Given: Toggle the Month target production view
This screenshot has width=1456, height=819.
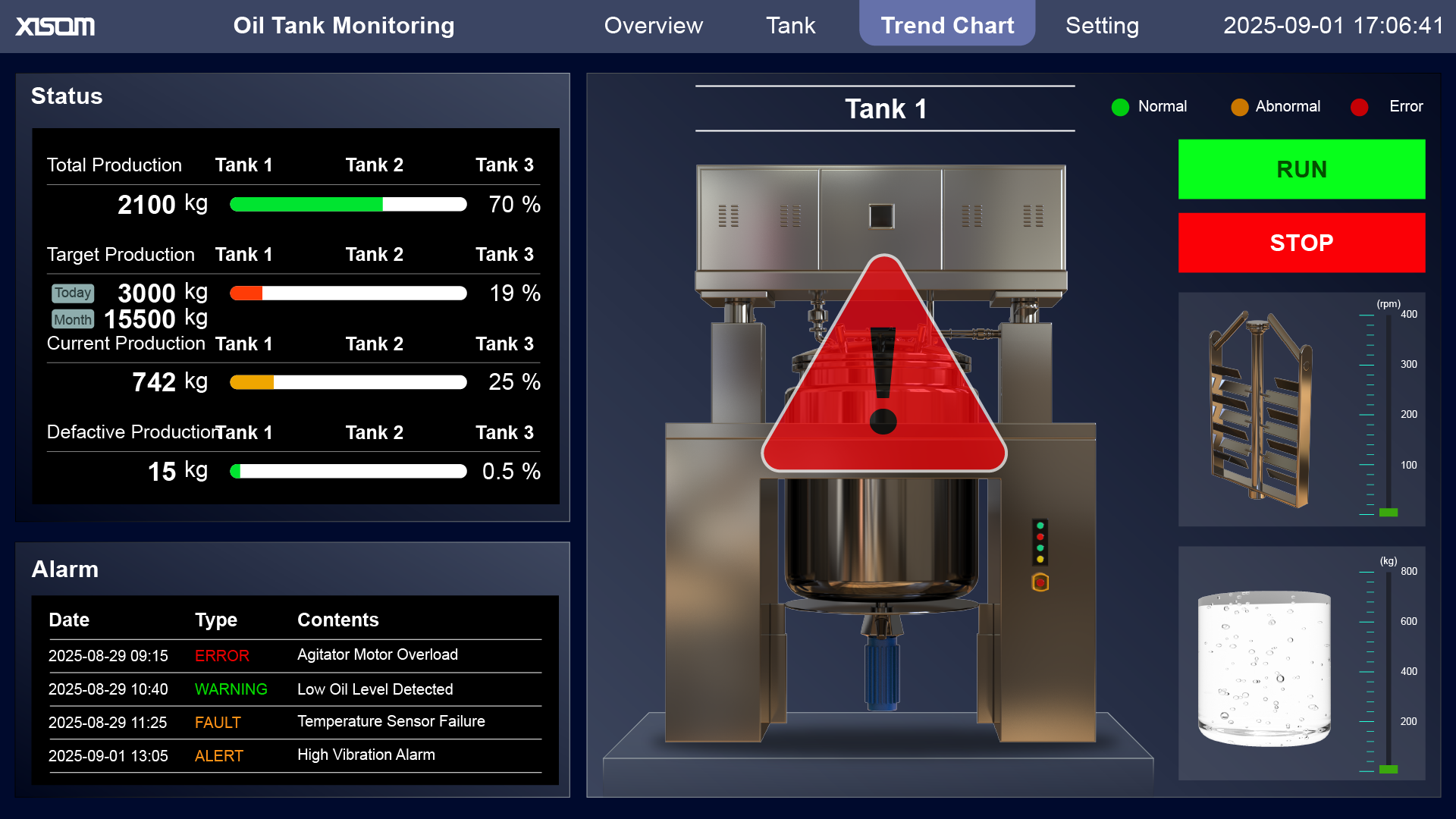Looking at the screenshot, I should pyautogui.click(x=72, y=319).
